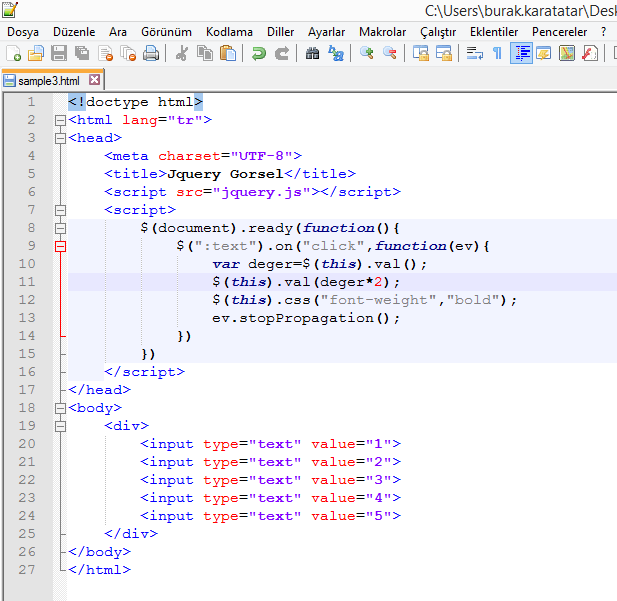The height and width of the screenshot is (601, 617).
Task: Click "deger*2" expression on line 11
Action: 351,282
